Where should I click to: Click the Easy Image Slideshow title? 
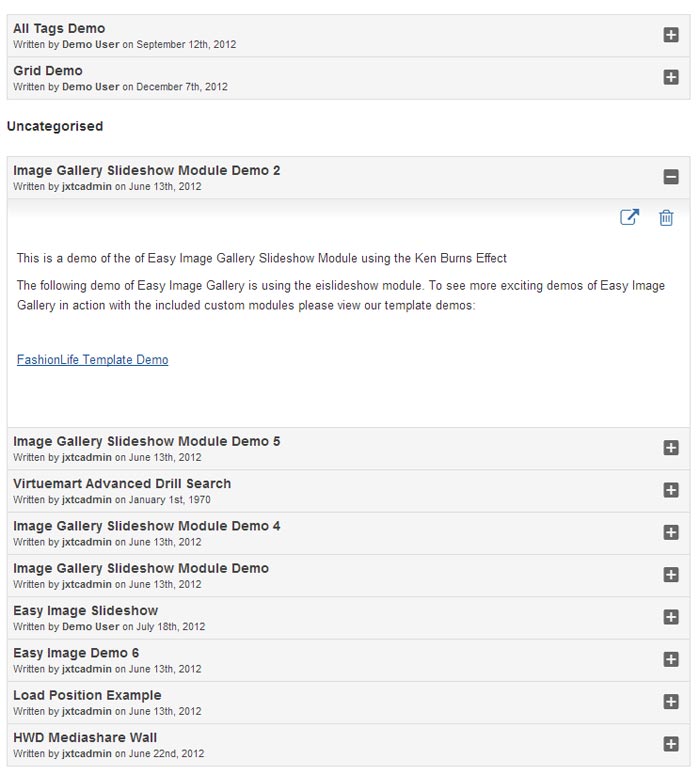[86, 611]
